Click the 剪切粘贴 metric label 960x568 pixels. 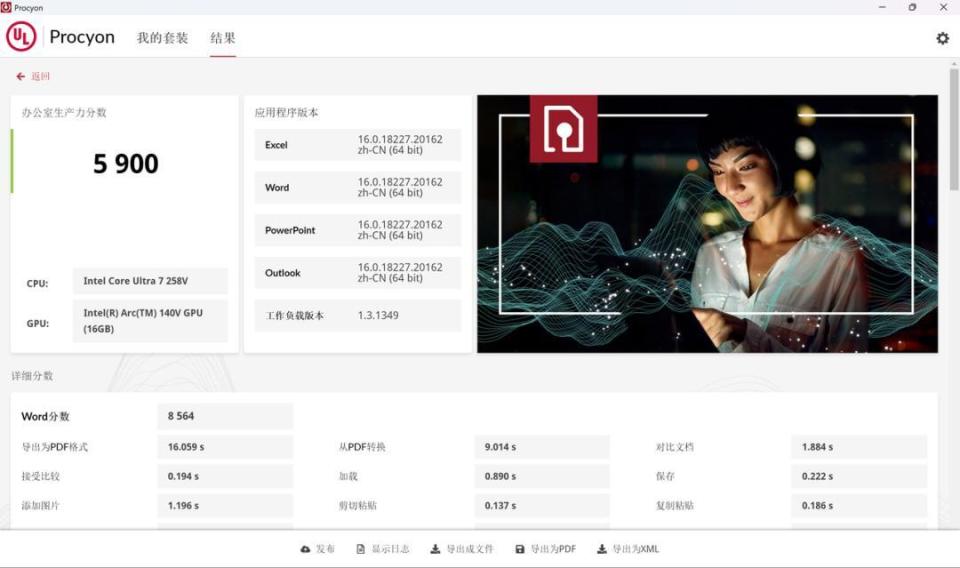click(358, 506)
